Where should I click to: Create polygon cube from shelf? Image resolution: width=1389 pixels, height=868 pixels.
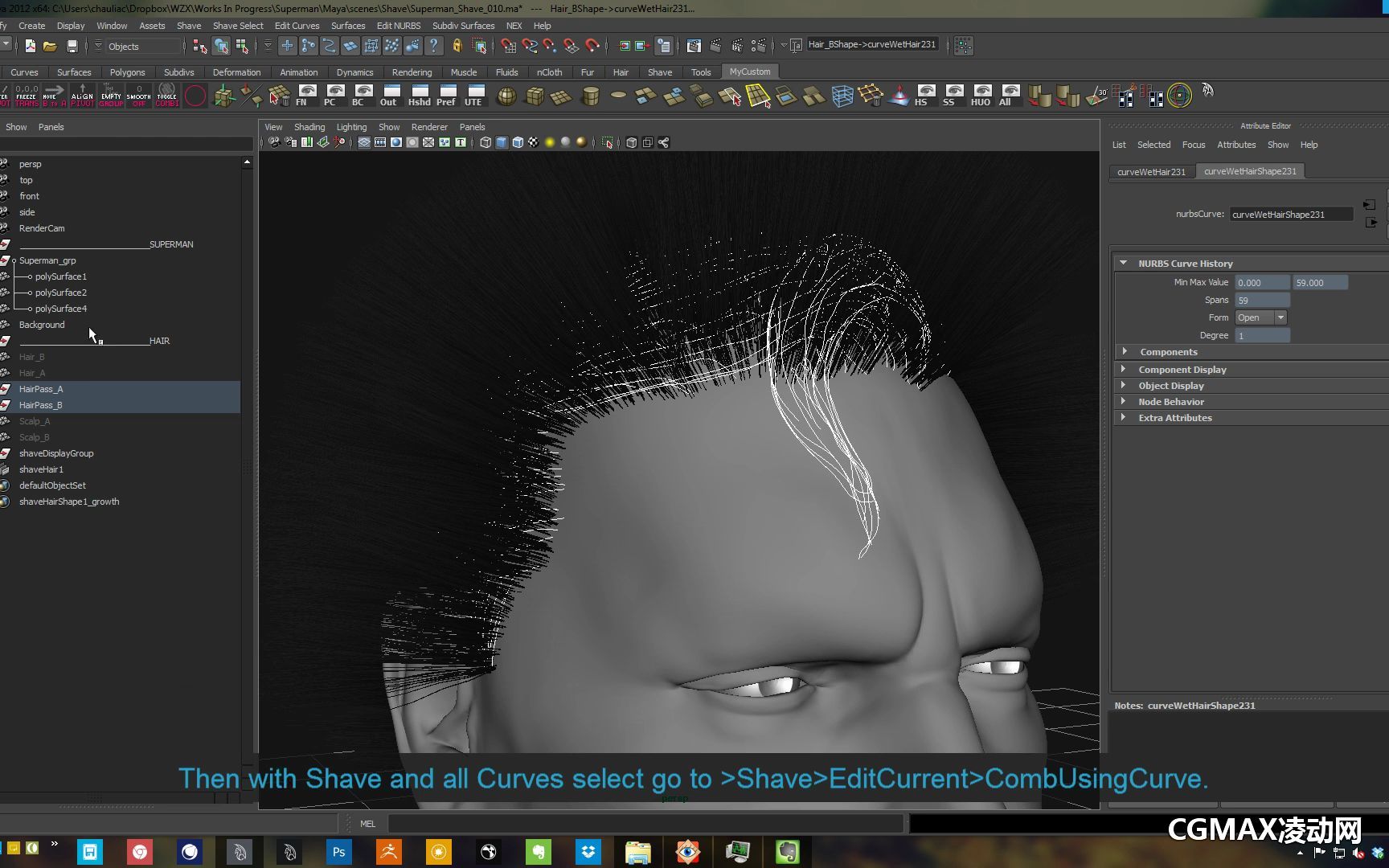535,96
